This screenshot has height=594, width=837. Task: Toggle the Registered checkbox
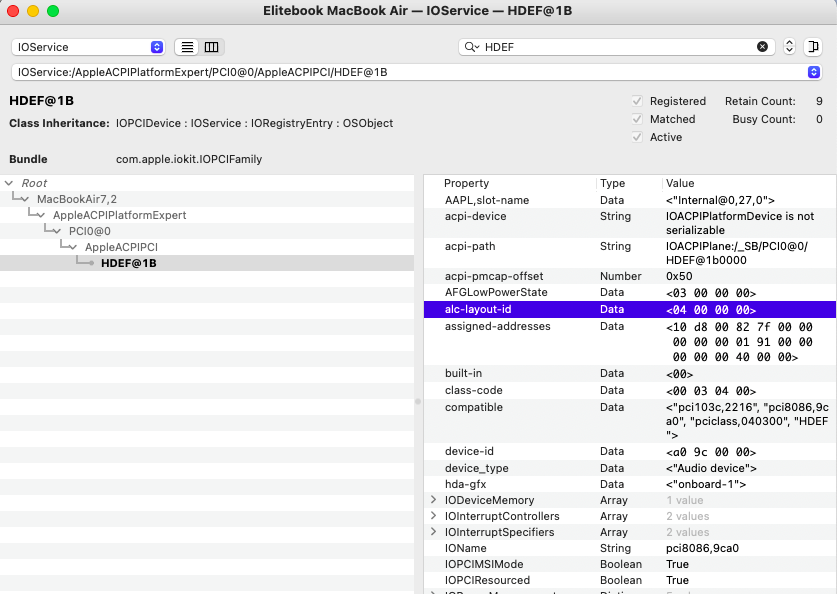pyautogui.click(x=637, y=101)
